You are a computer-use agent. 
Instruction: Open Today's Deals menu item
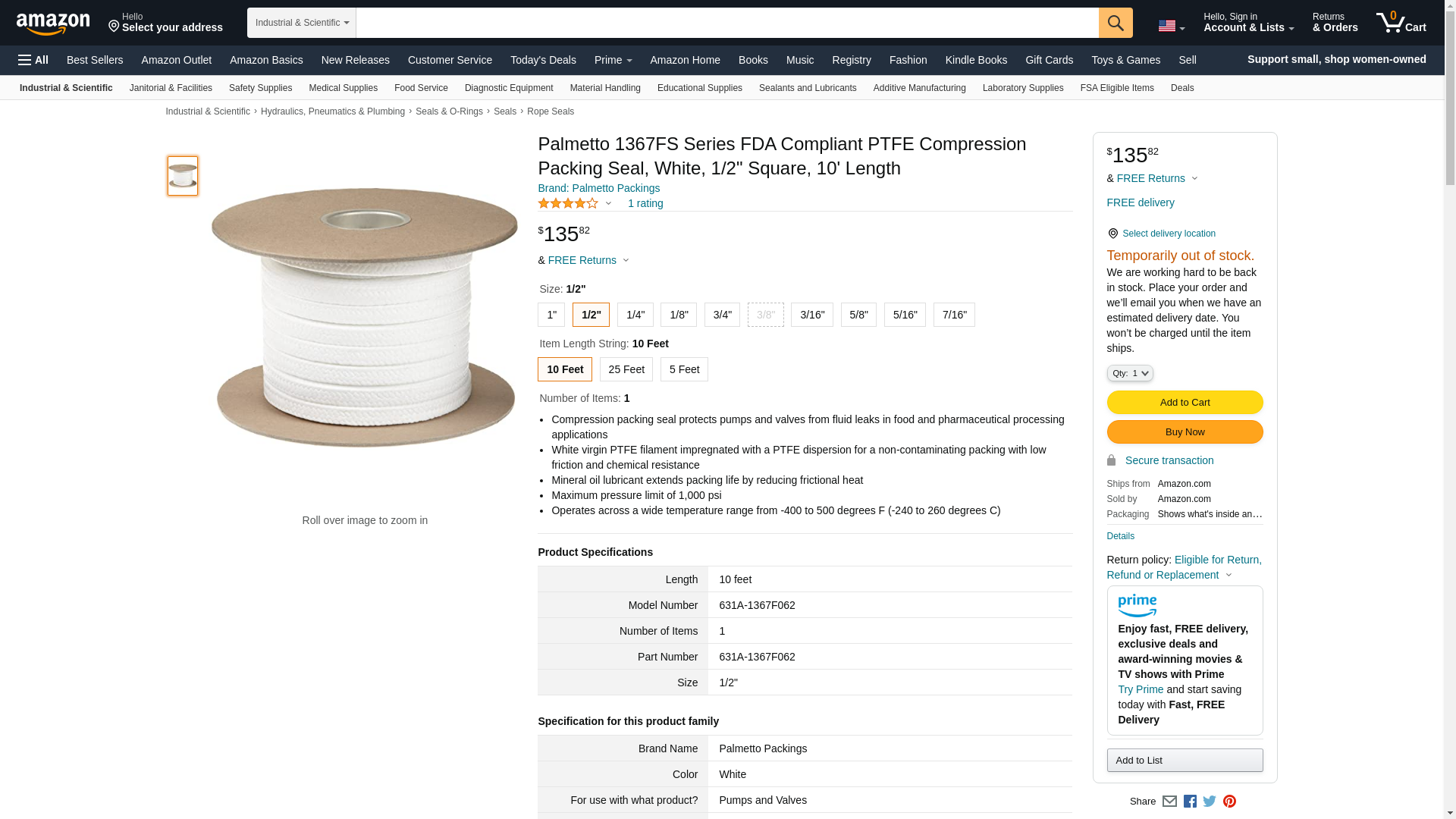pos(543,60)
